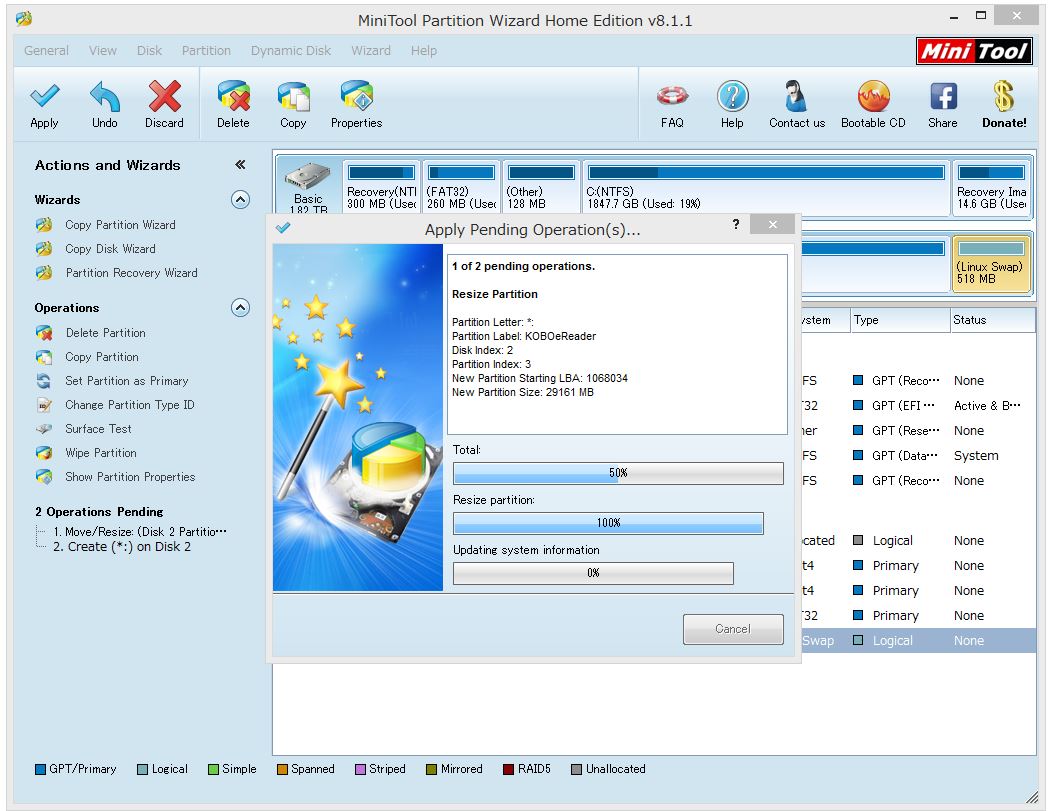Select the Linux Swap 518 MB partition block
This screenshot has height=811, width=1054.
[x=991, y=264]
